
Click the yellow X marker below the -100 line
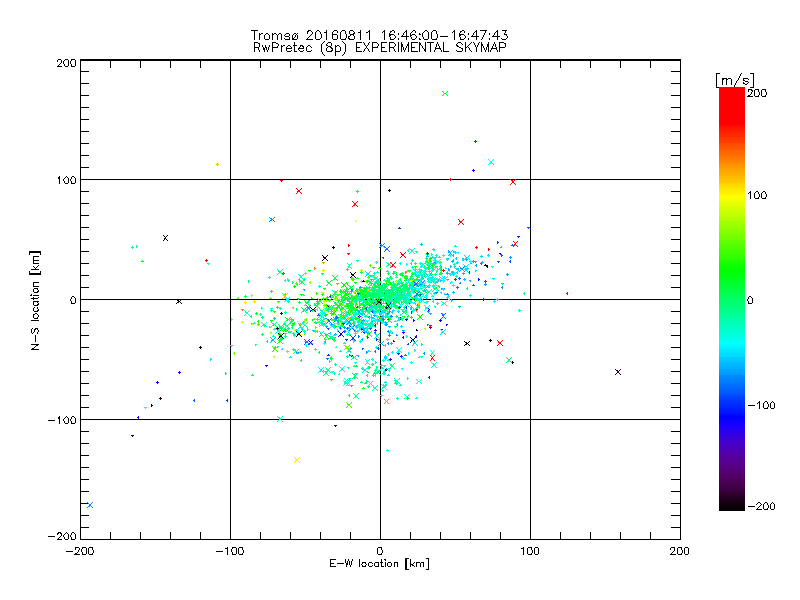[297, 460]
